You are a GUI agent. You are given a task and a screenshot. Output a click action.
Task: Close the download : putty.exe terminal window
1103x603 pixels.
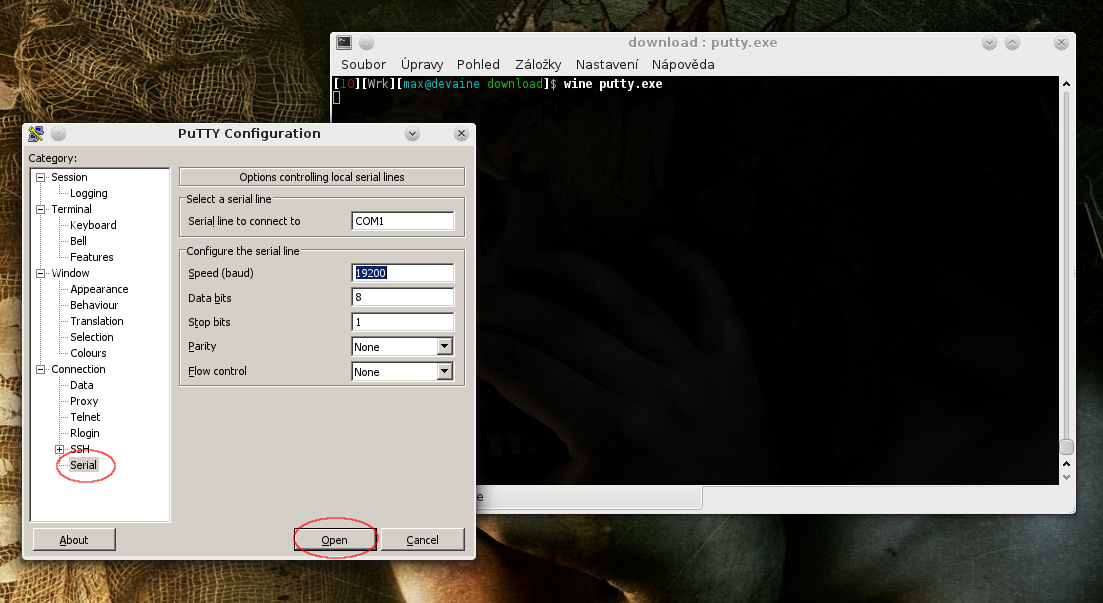(x=1061, y=43)
